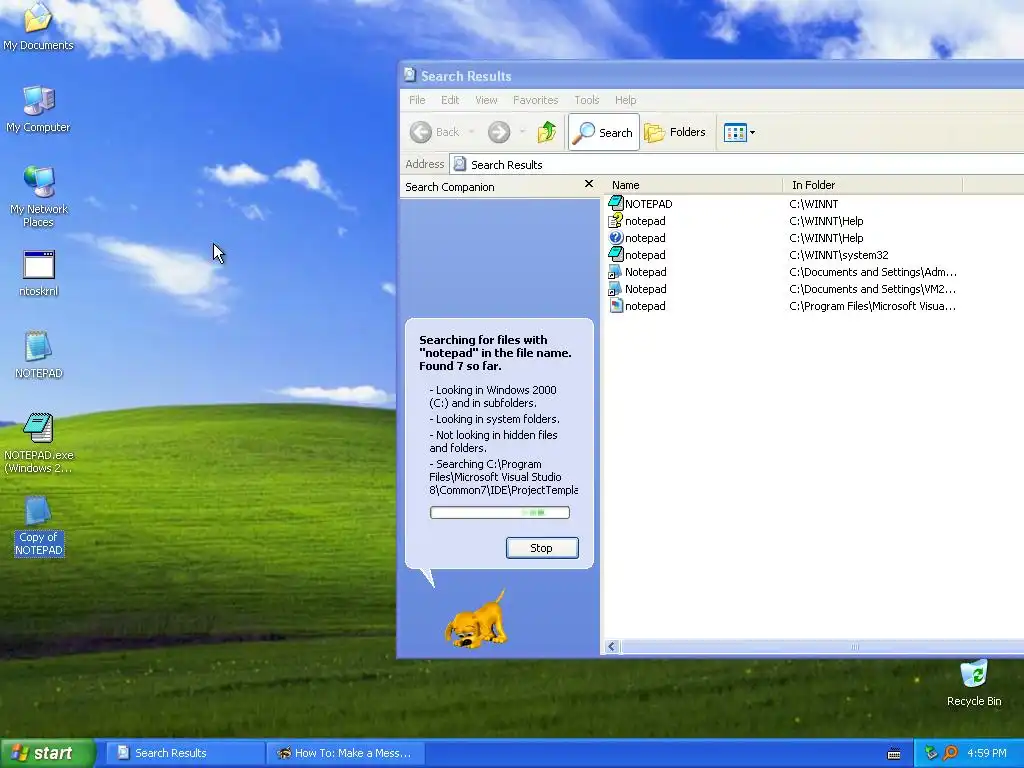Select the notepad result in C:\WINNT\system32
Viewport: 1024px width, 768px height.
(637, 255)
